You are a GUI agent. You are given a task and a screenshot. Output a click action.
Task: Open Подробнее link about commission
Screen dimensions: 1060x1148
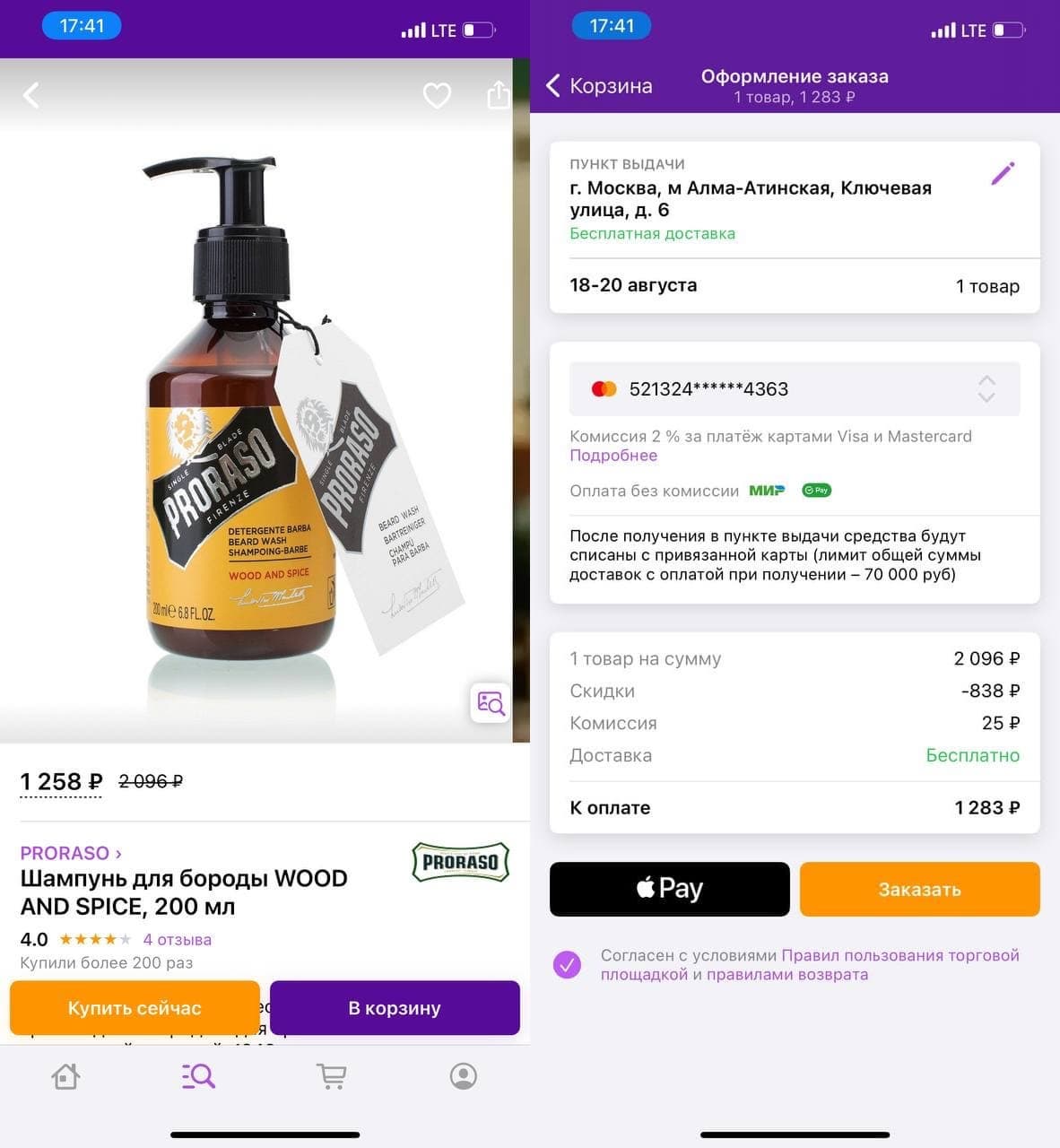tap(613, 456)
